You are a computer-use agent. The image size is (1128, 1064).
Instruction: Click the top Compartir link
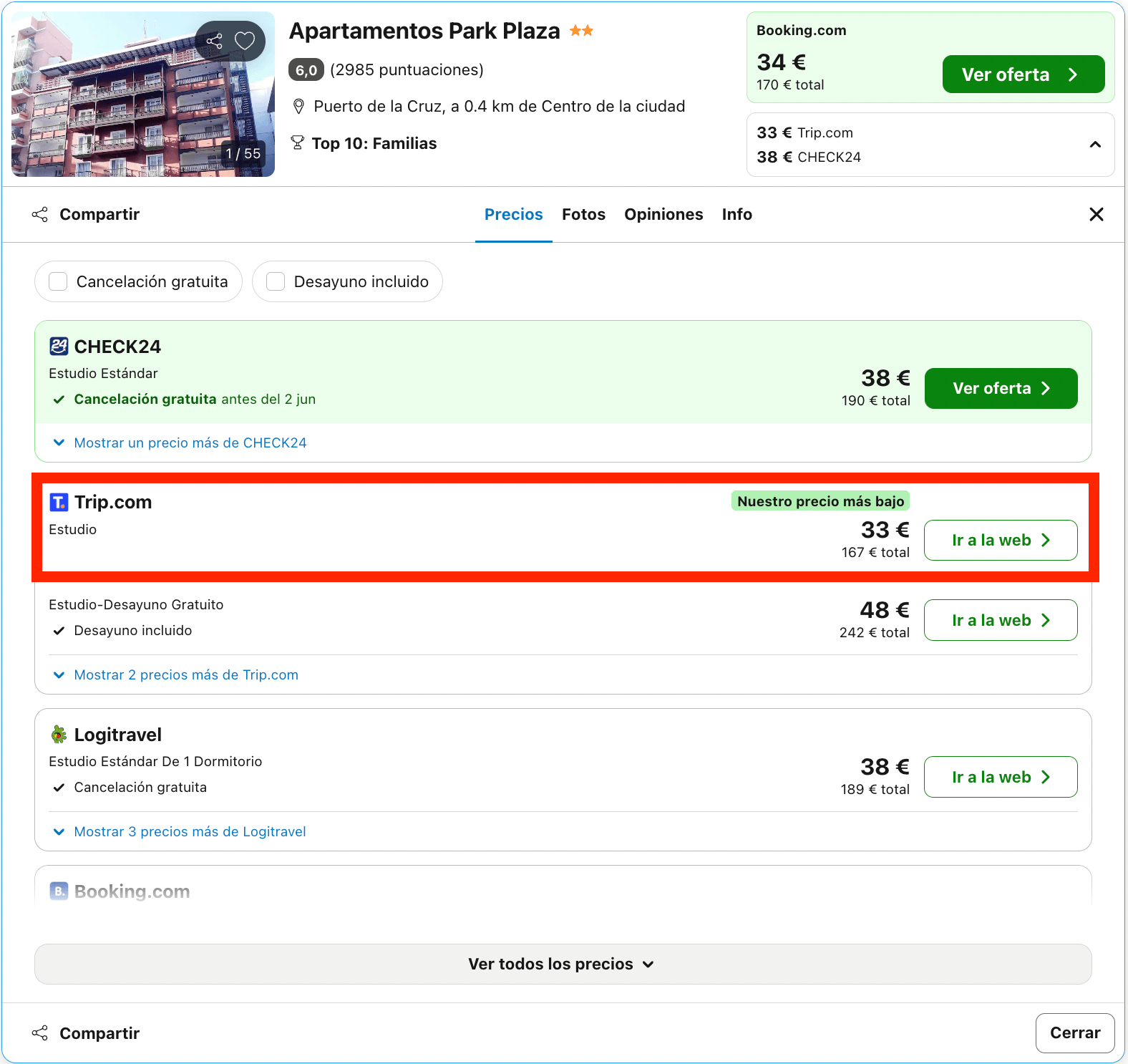tap(99, 214)
